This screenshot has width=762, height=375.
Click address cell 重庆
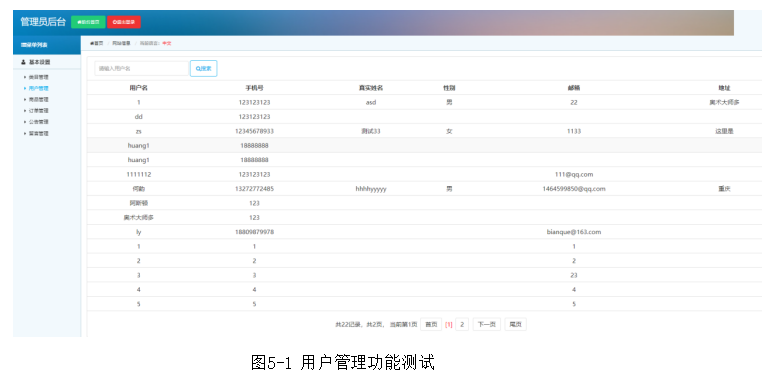(724, 189)
